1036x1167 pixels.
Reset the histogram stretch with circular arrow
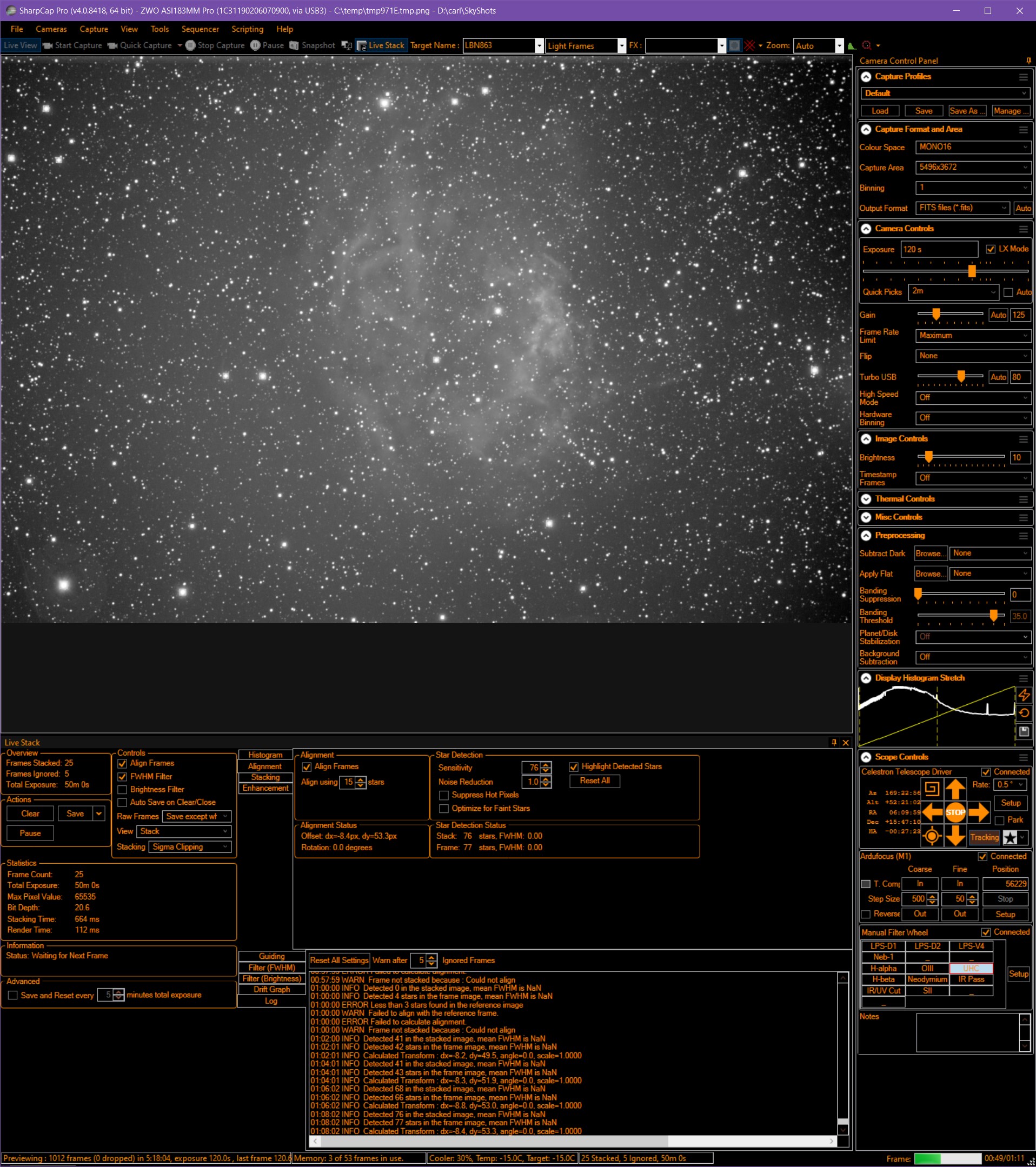(x=1024, y=713)
